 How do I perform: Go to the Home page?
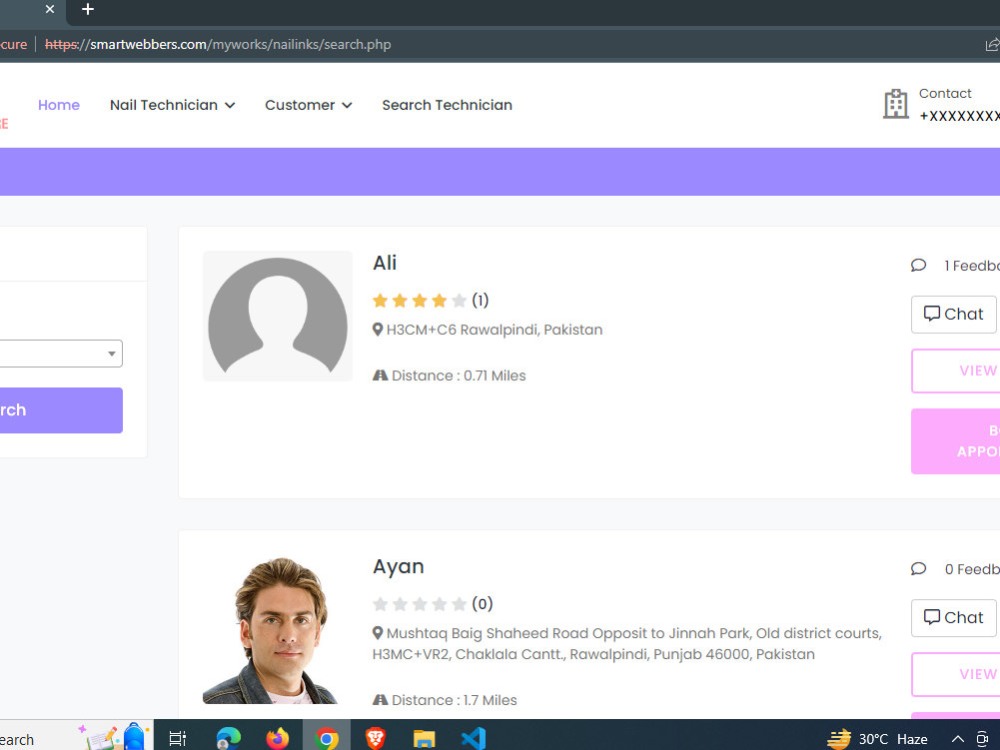pos(59,105)
